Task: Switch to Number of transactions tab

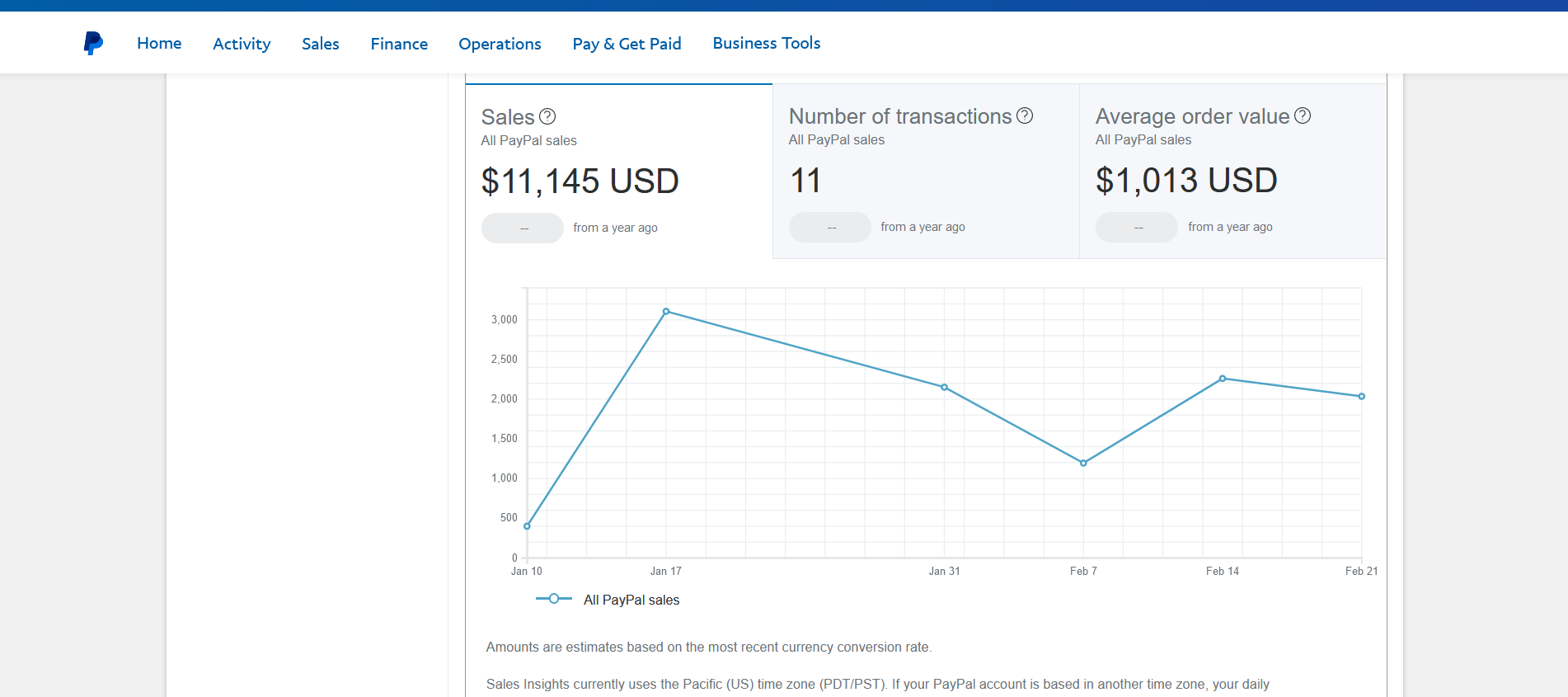Action: (x=925, y=172)
